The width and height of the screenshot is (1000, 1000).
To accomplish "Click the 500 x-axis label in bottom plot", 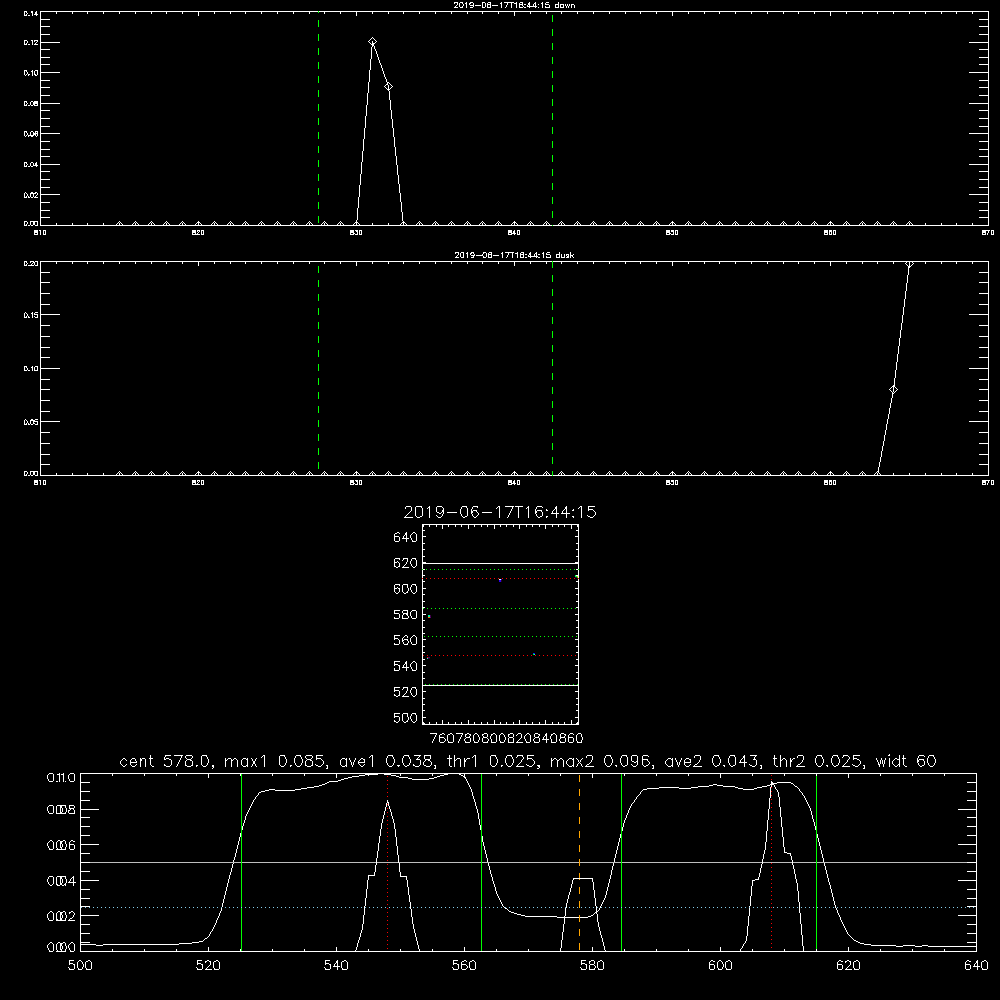I will pos(80,966).
